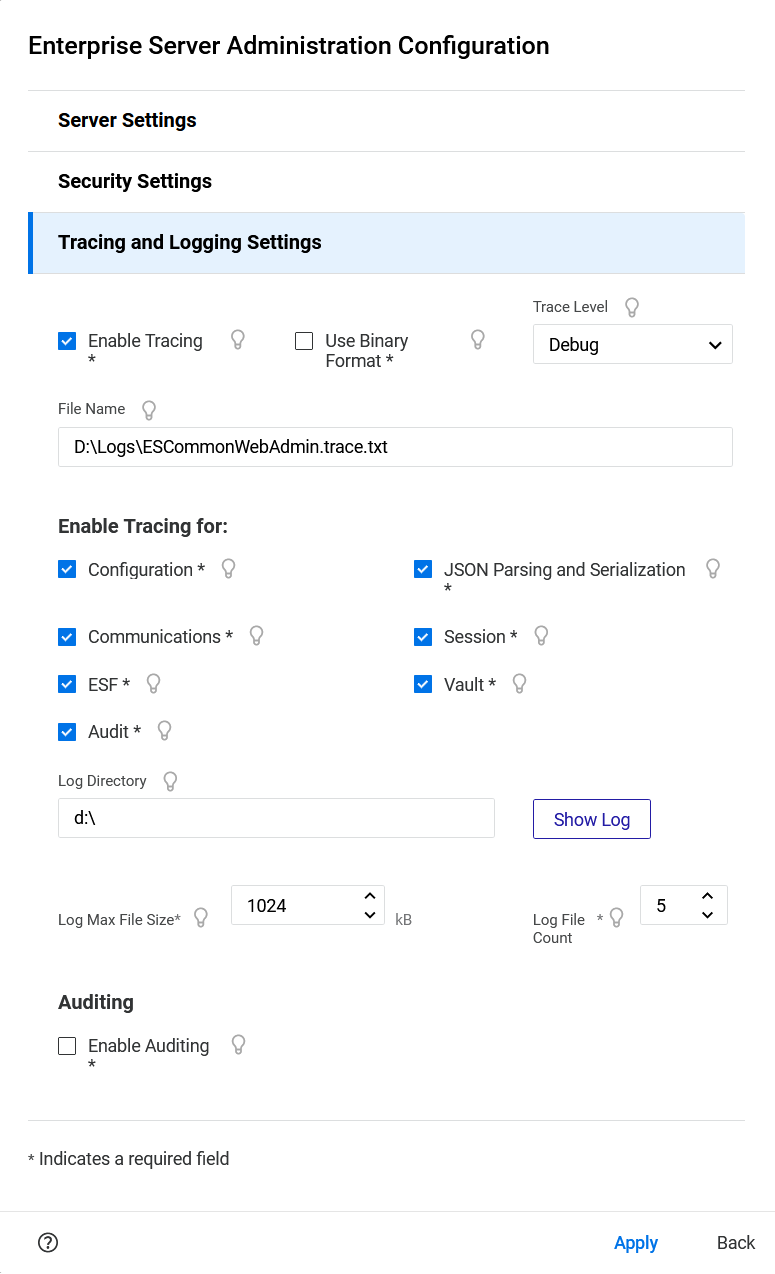Click inside the File Name text field
Viewport: 775px width, 1274px height.
point(395,447)
